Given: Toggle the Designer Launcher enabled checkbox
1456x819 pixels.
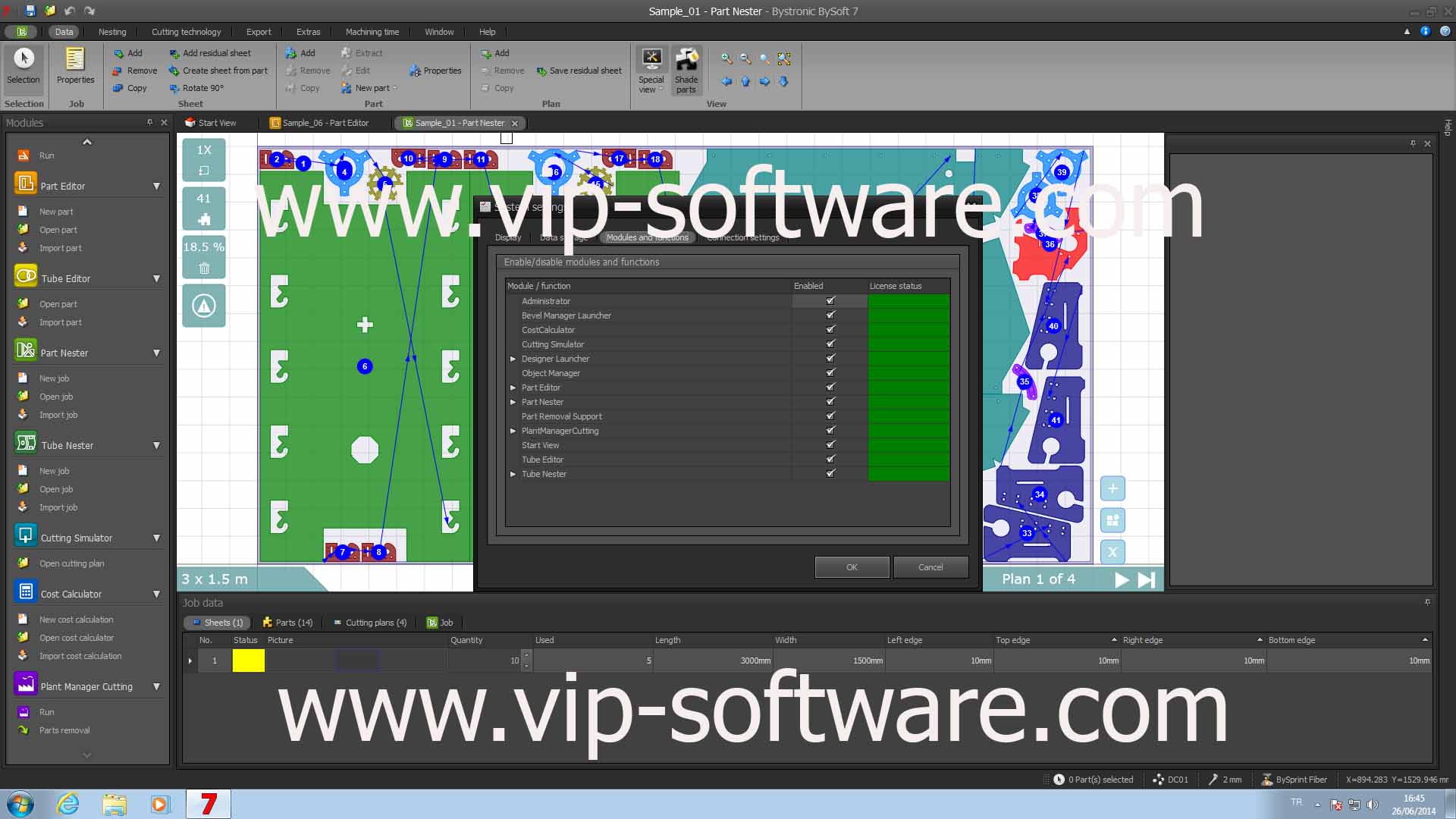Looking at the screenshot, I should 830,358.
